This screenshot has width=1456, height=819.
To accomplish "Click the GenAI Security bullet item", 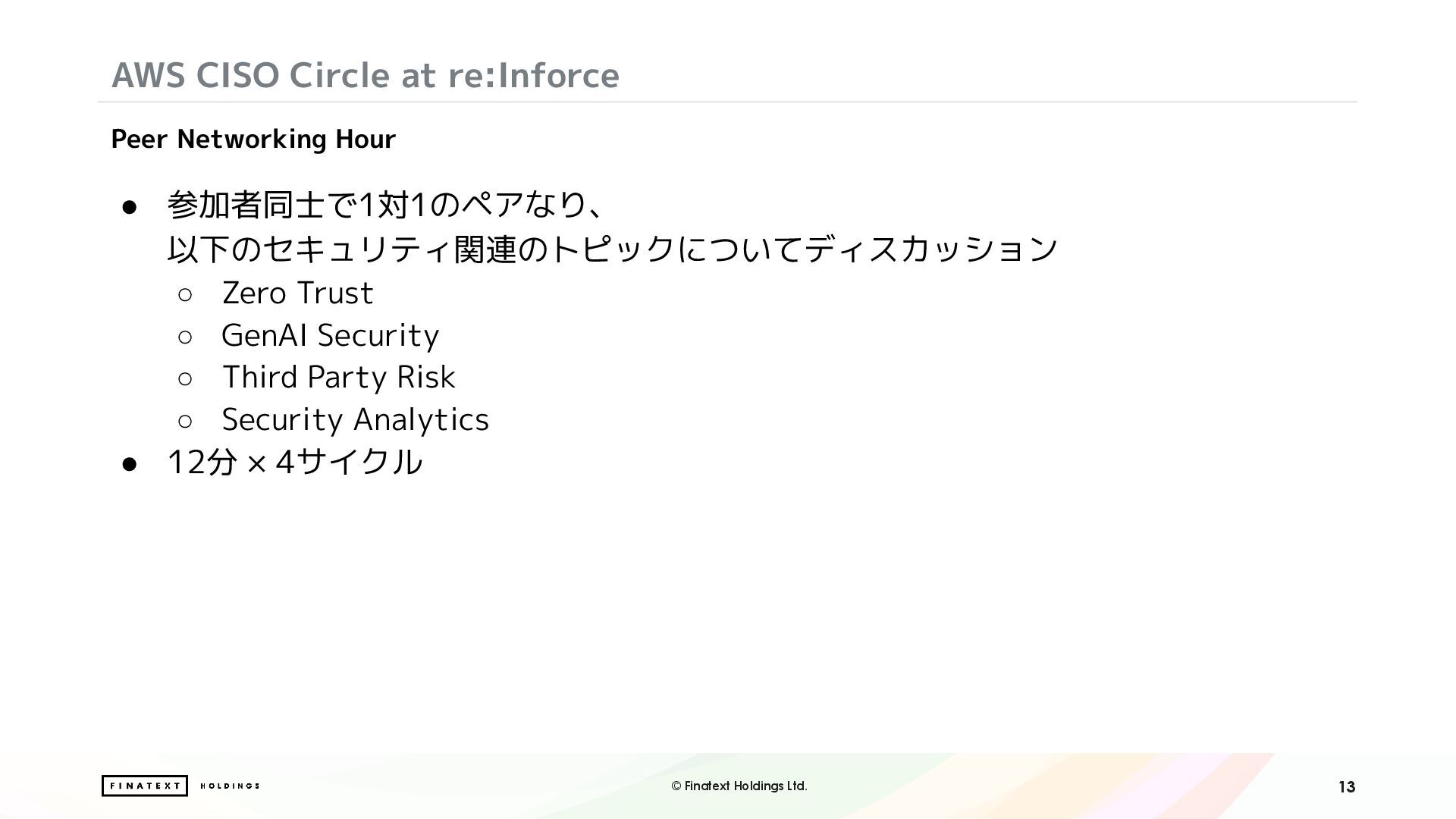I will (330, 336).
